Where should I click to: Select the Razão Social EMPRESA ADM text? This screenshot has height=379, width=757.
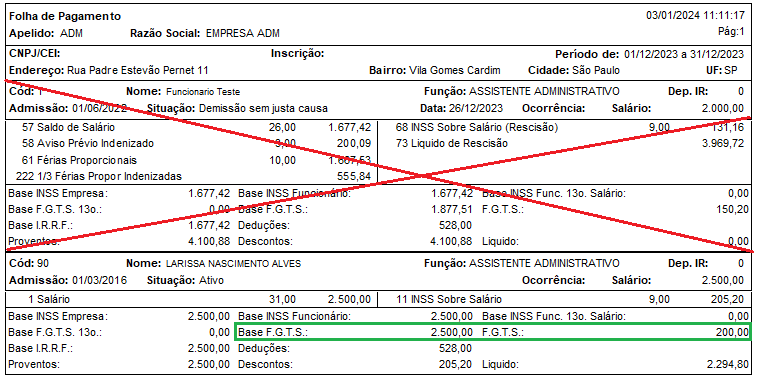[x=205, y=34]
